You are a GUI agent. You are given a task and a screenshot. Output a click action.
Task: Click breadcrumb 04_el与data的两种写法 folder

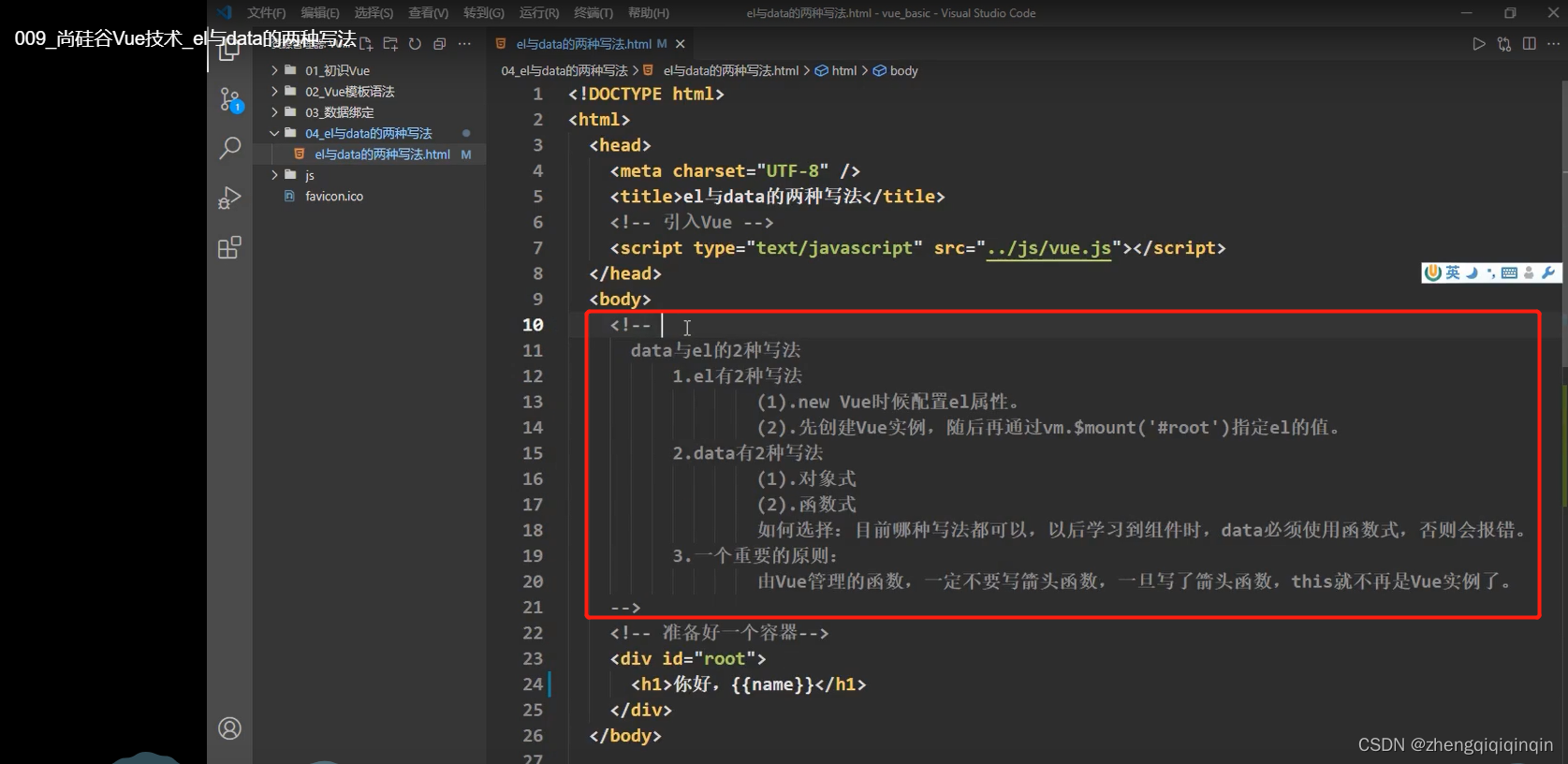pos(564,70)
